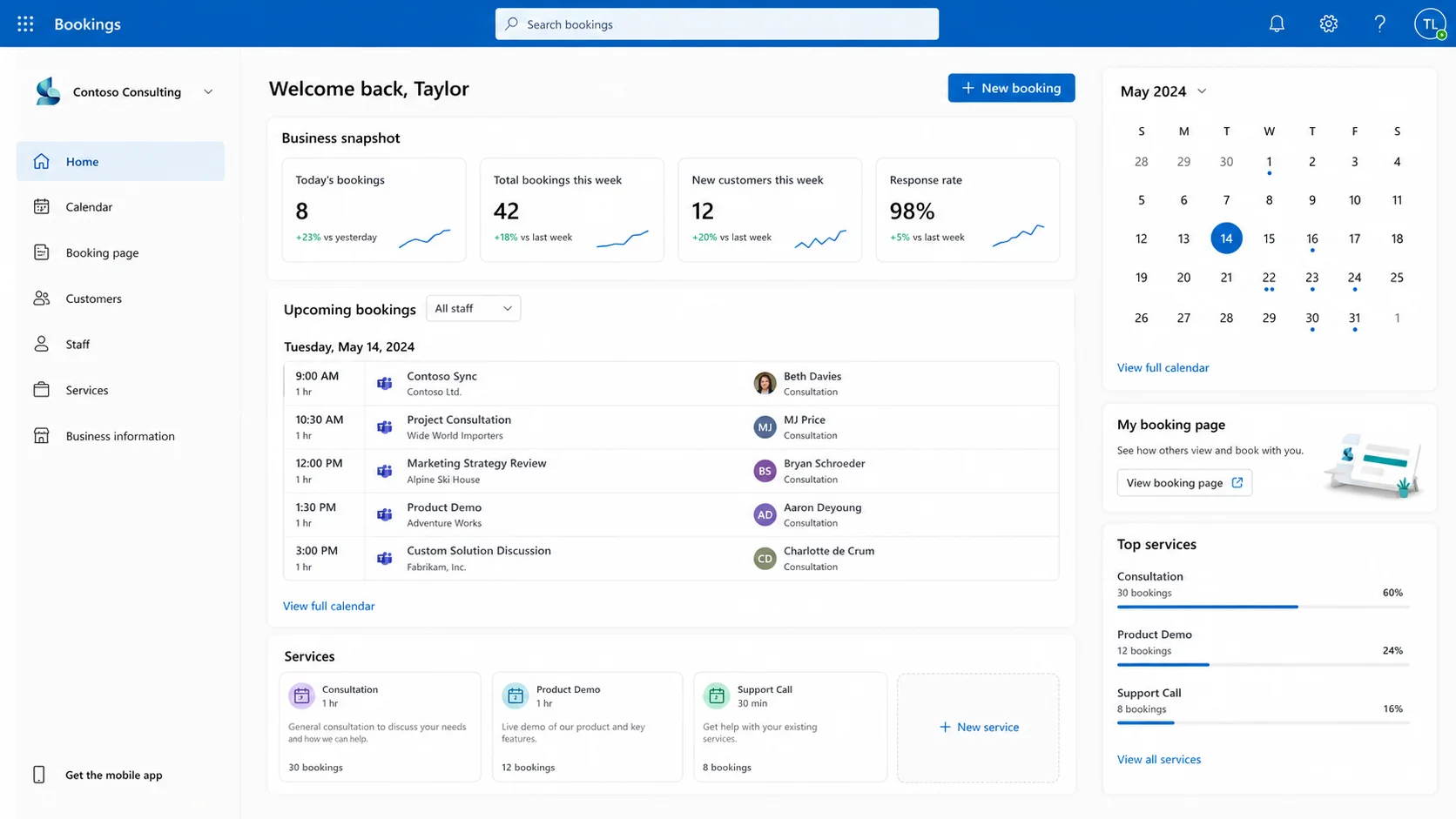Click the BS avatar for Bryan Schroeder

765,471
